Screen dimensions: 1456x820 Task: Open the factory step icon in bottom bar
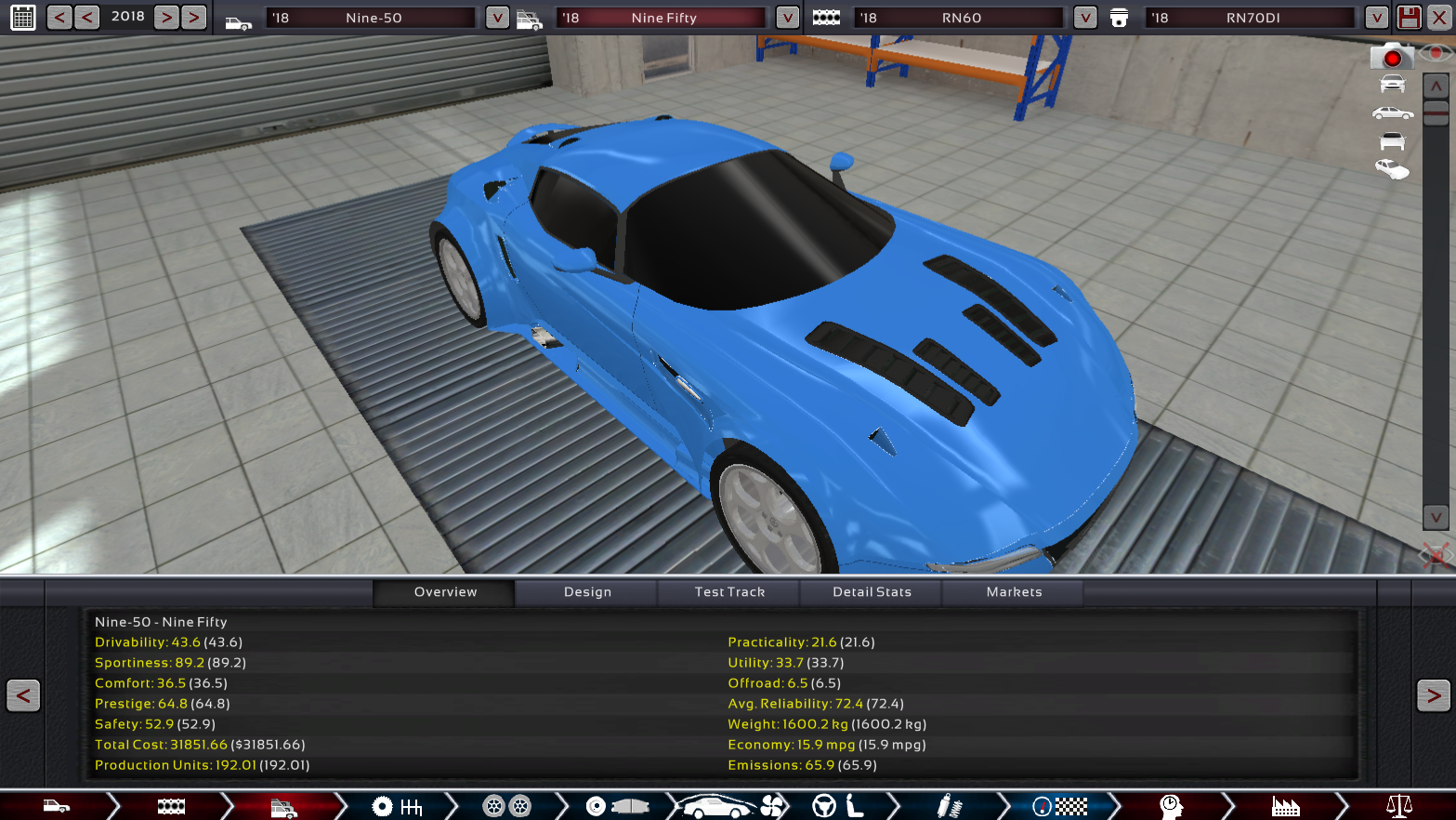[x=1285, y=806]
